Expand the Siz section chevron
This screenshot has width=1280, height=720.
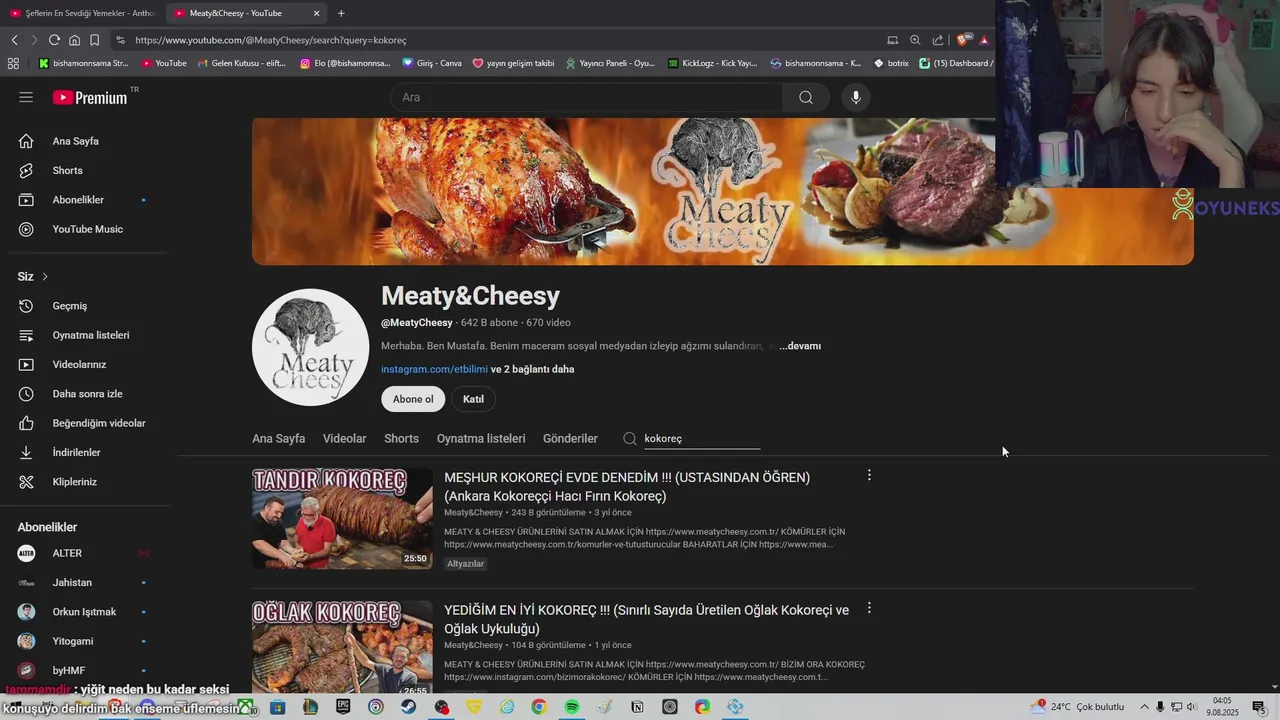(45, 277)
